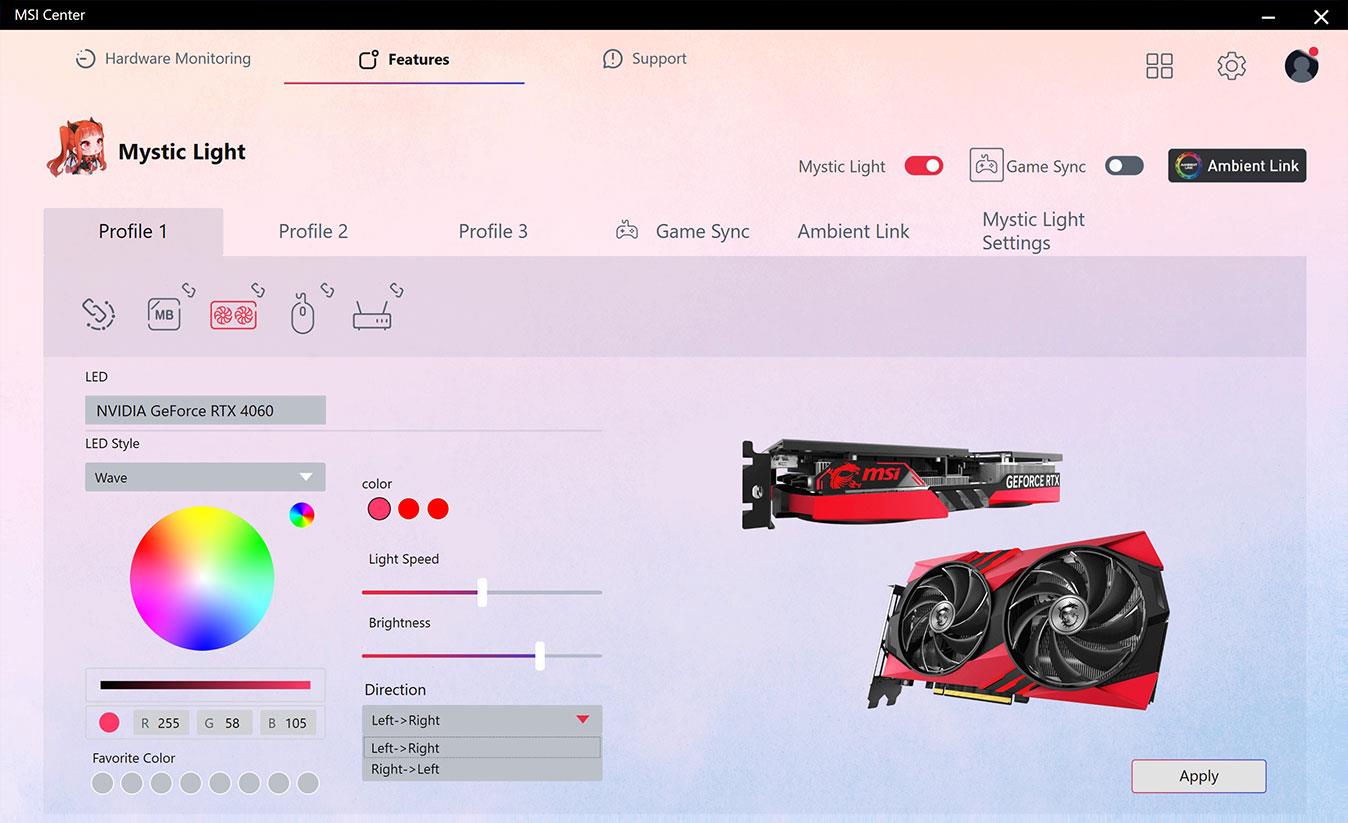Viewport: 1348px width, 823px height.
Task: Click the dual-fan graphics card image
Action: [x=1018, y=620]
